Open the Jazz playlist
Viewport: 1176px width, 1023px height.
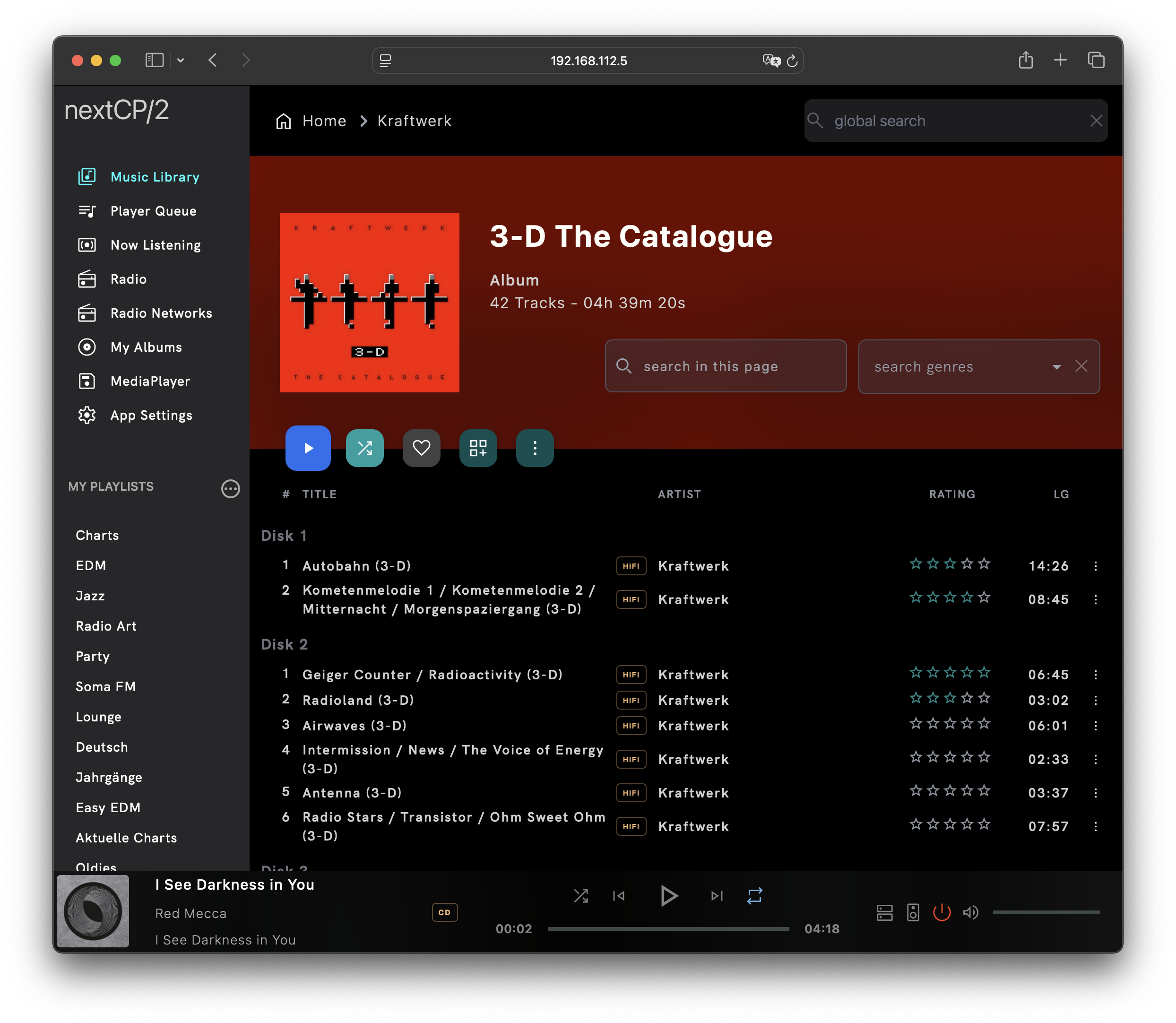click(x=90, y=596)
